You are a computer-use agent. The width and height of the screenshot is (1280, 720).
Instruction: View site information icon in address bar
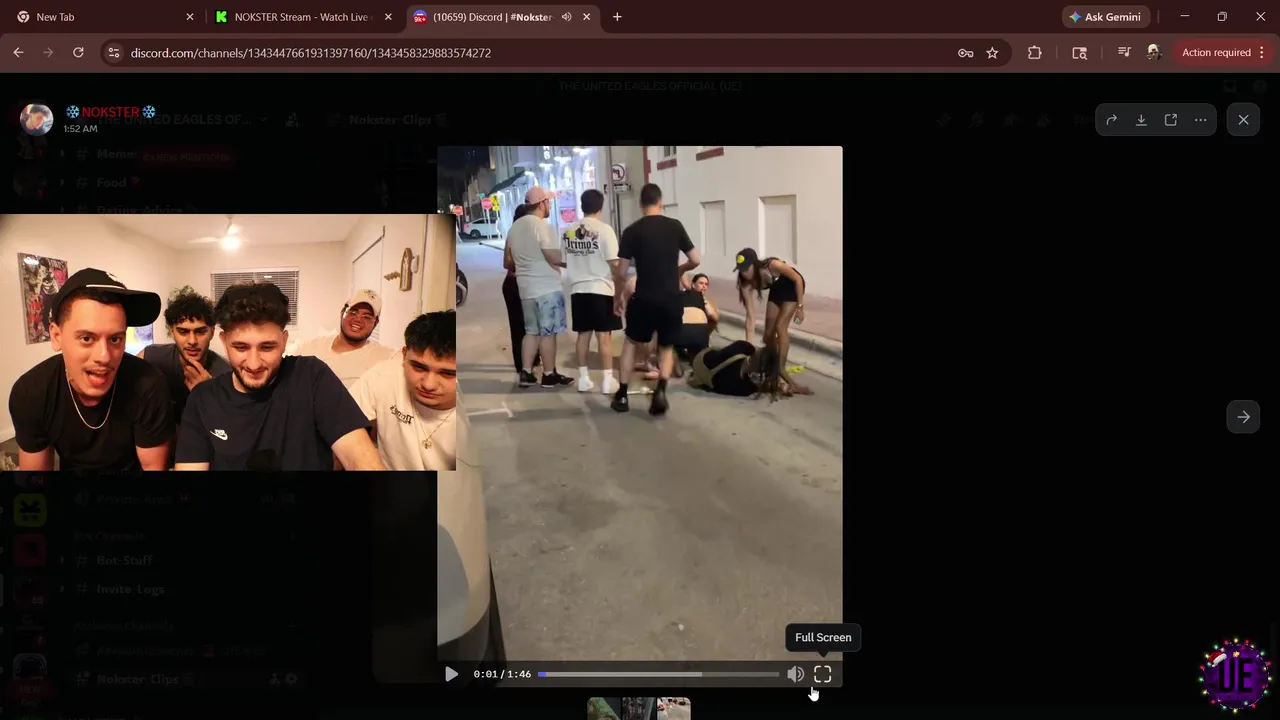point(114,53)
